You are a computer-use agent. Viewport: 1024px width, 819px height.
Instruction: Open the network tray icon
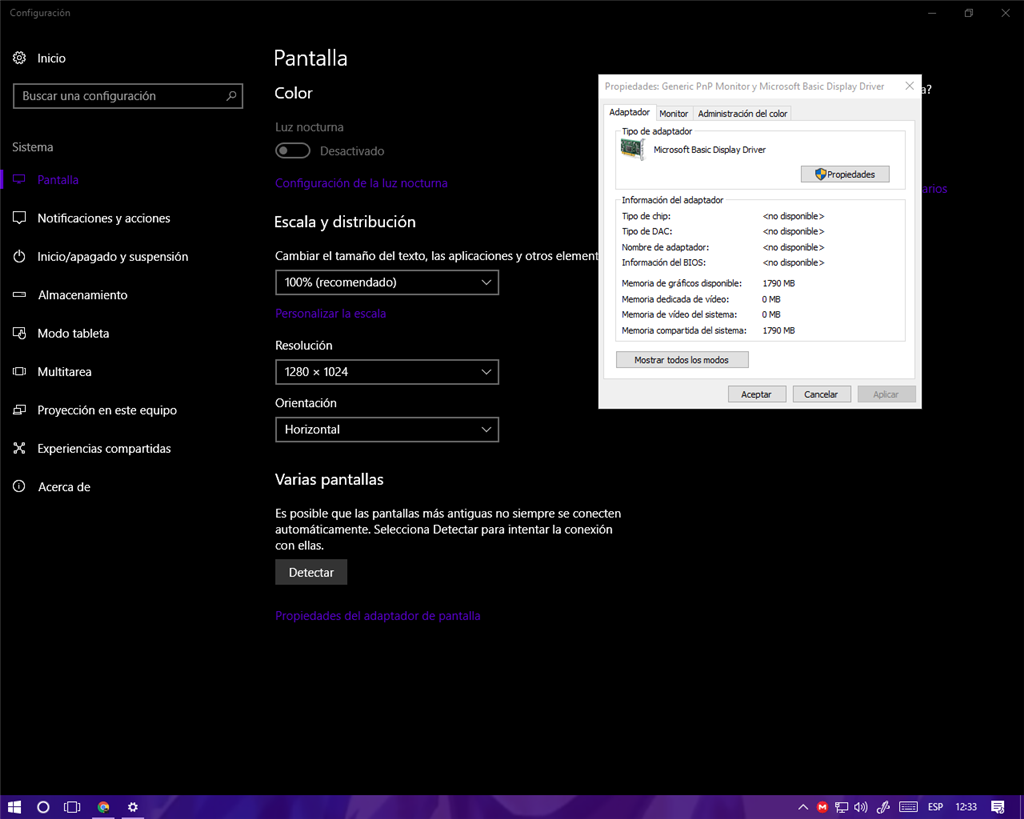pyautogui.click(x=842, y=807)
